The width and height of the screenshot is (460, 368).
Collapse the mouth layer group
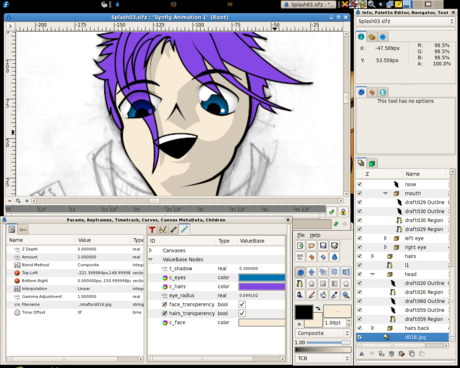(x=385, y=193)
